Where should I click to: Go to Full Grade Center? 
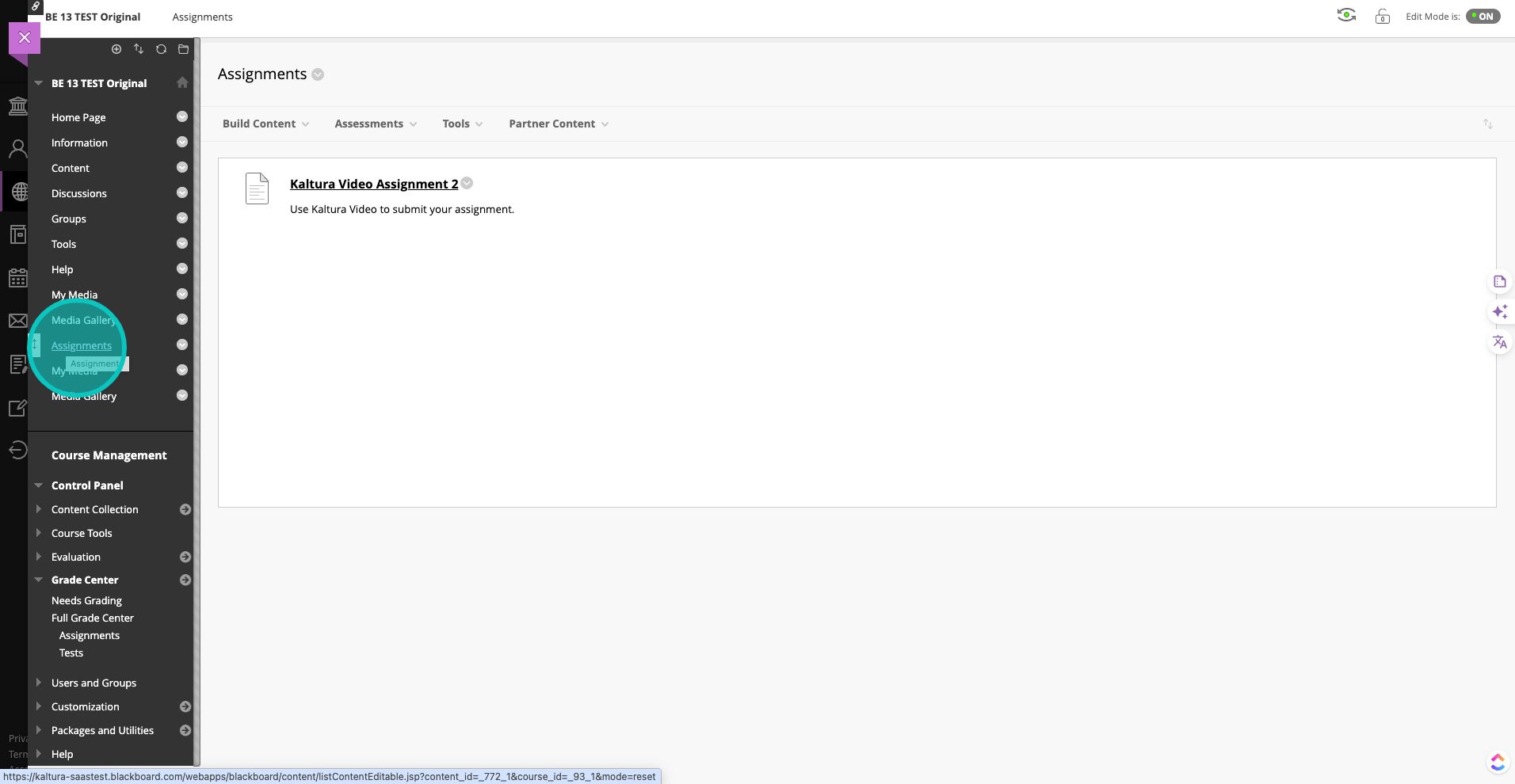pyautogui.click(x=92, y=618)
